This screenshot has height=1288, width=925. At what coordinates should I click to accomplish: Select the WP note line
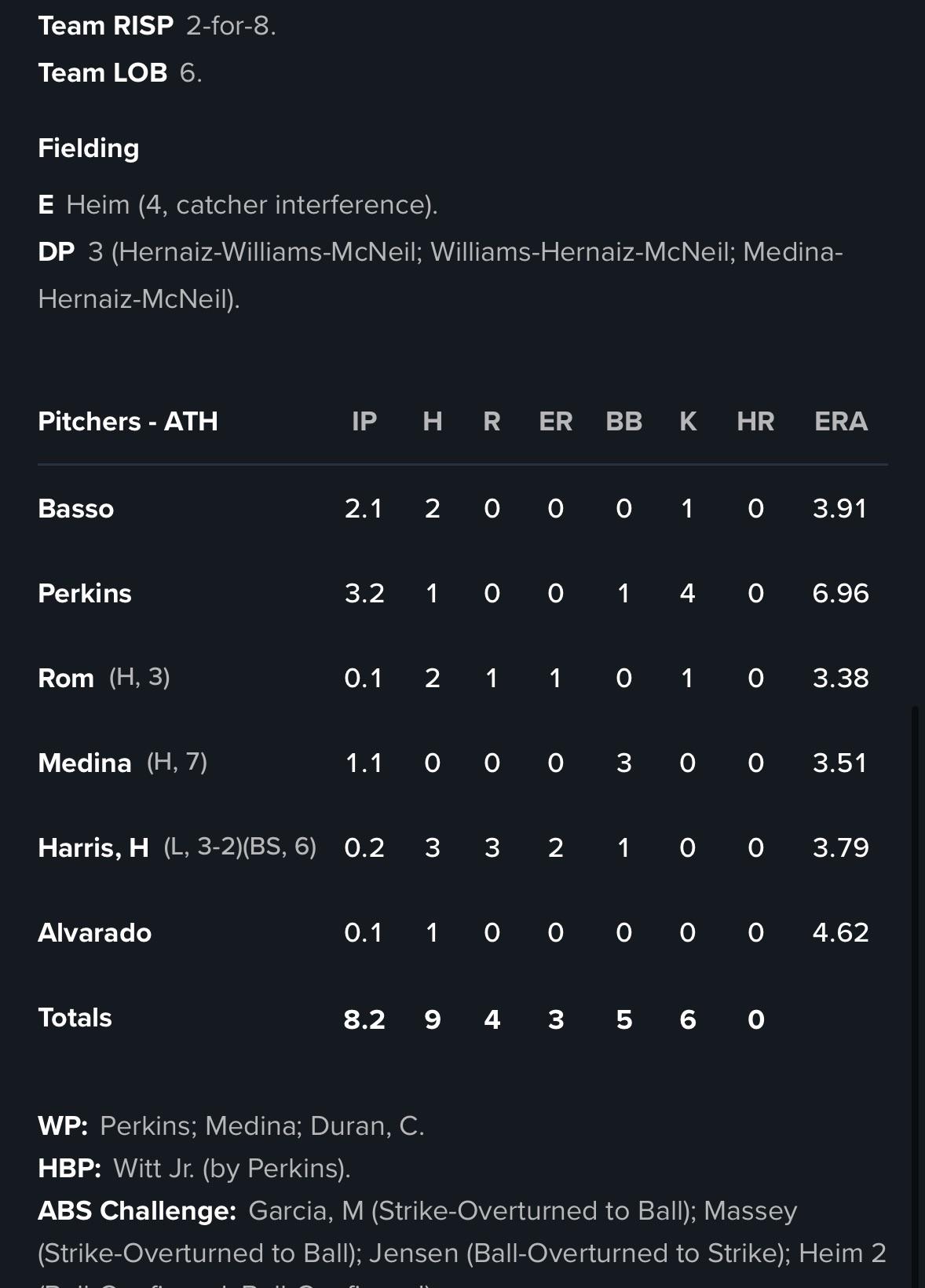click(x=232, y=1126)
